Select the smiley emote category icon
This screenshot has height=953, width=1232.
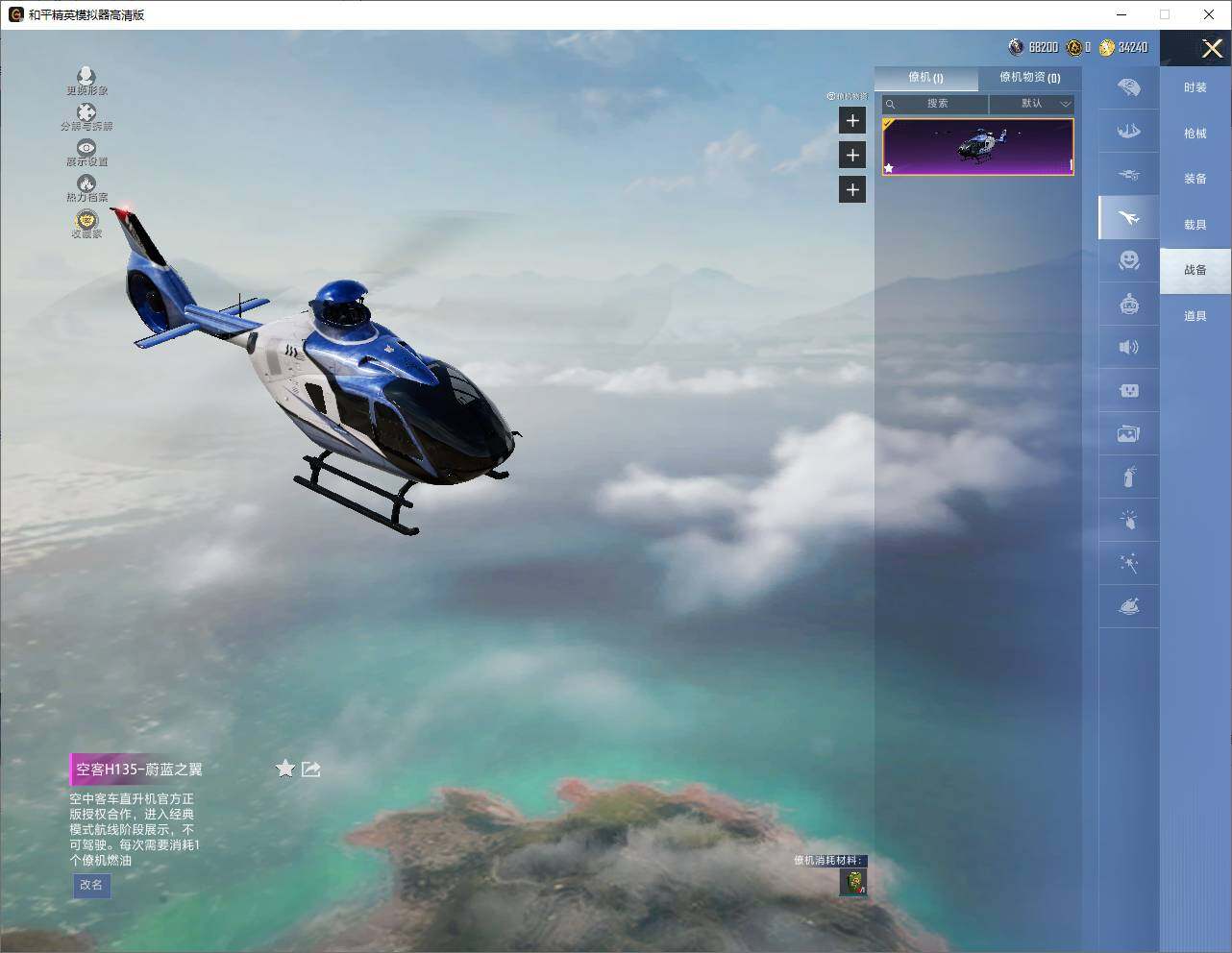coord(1129,260)
